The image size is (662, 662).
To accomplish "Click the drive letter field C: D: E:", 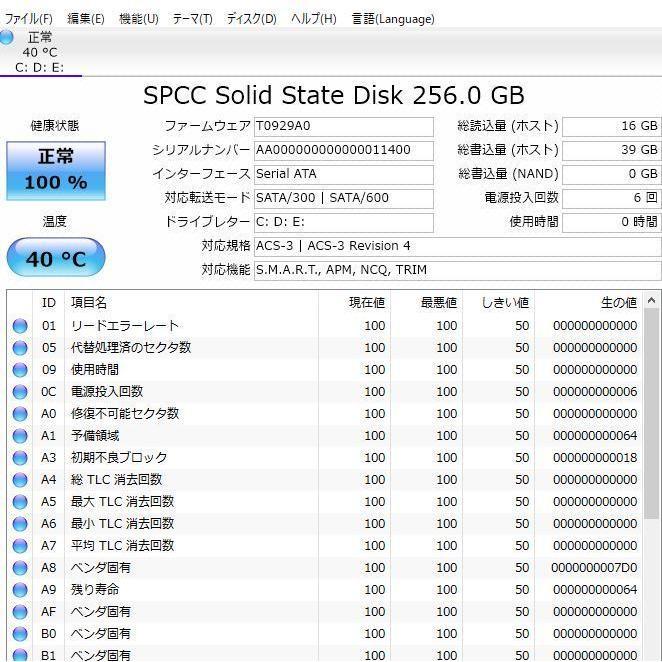I will pos(344,222).
